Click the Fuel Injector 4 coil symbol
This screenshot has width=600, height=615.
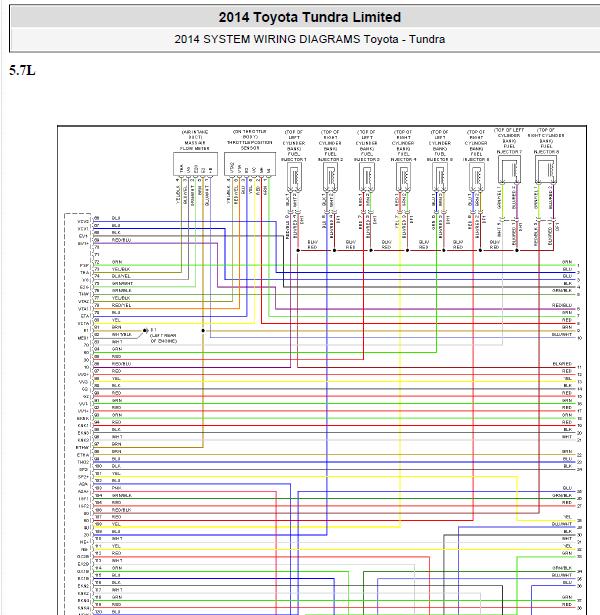pos(404,177)
